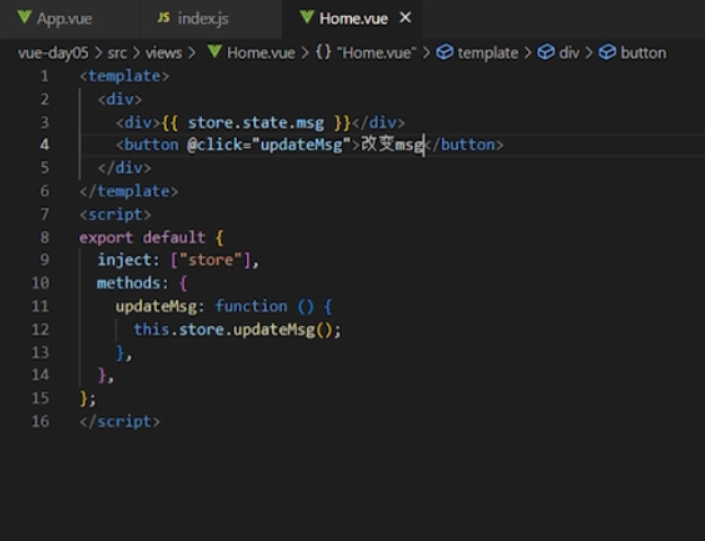Click the opening <template> tag on line 1
705x541 pixels.
coord(125,76)
